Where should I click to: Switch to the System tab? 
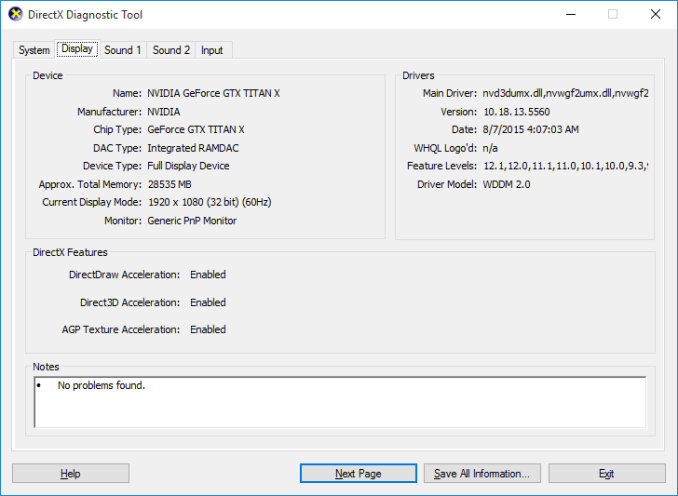pos(34,50)
